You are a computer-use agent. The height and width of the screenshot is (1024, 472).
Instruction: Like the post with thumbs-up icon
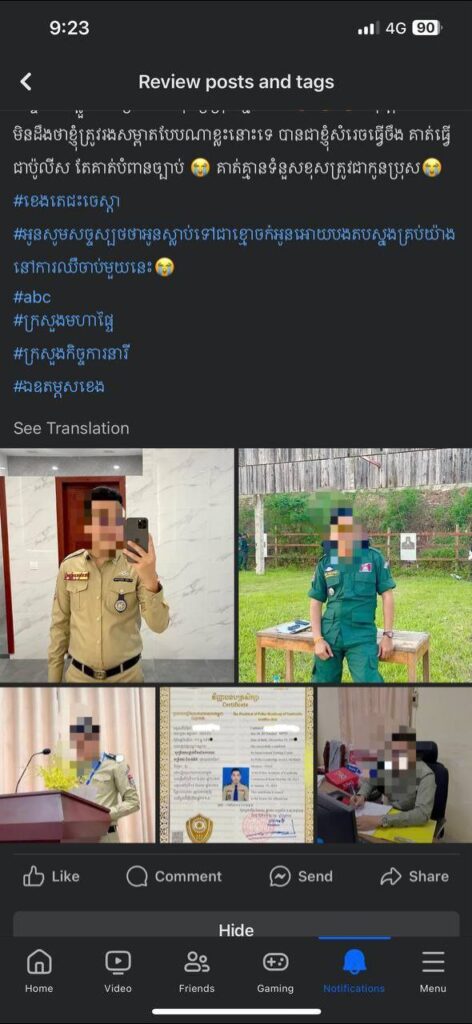point(34,876)
